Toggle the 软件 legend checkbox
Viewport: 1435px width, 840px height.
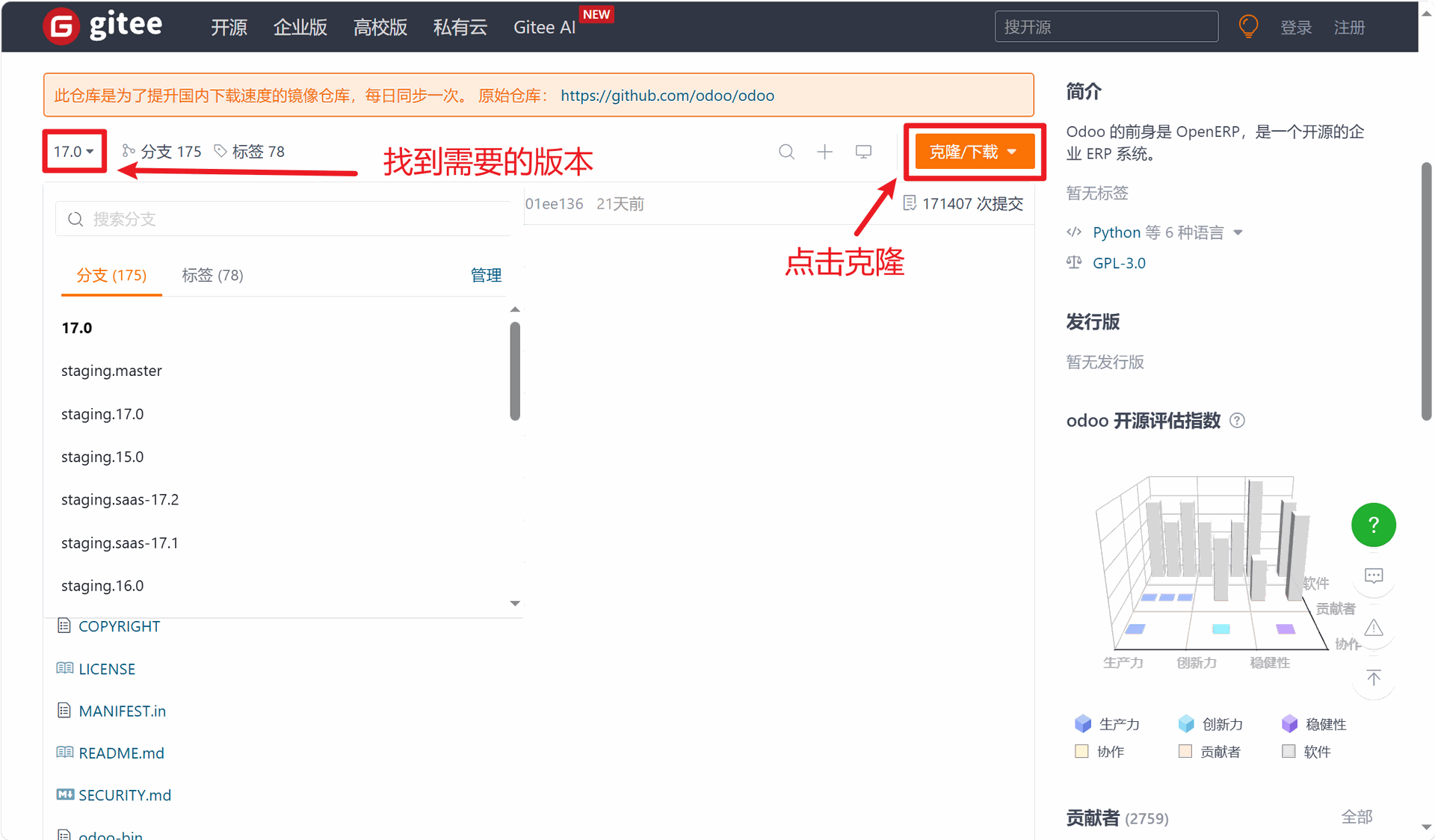pos(1288,751)
